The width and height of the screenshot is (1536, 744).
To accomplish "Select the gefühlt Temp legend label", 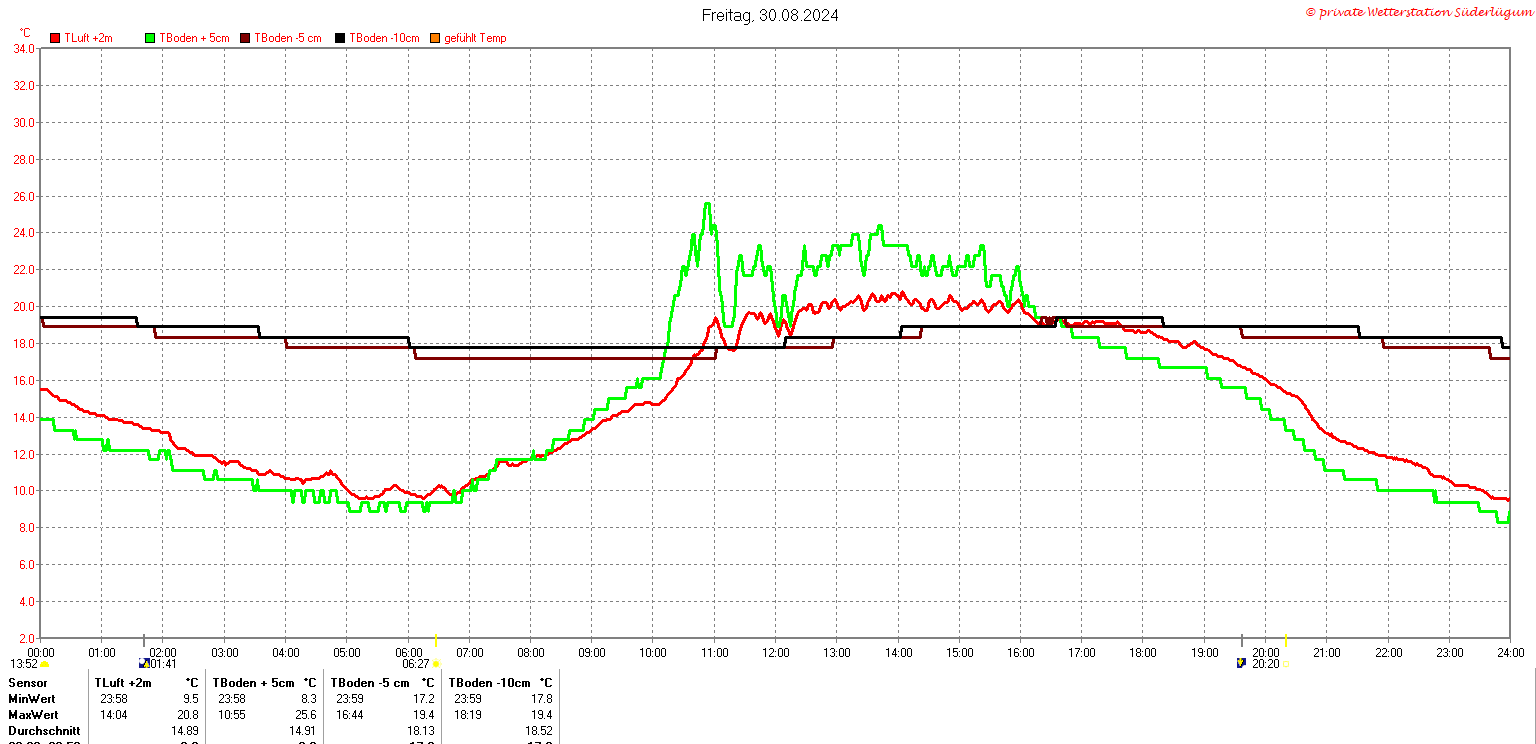I will tap(475, 38).
